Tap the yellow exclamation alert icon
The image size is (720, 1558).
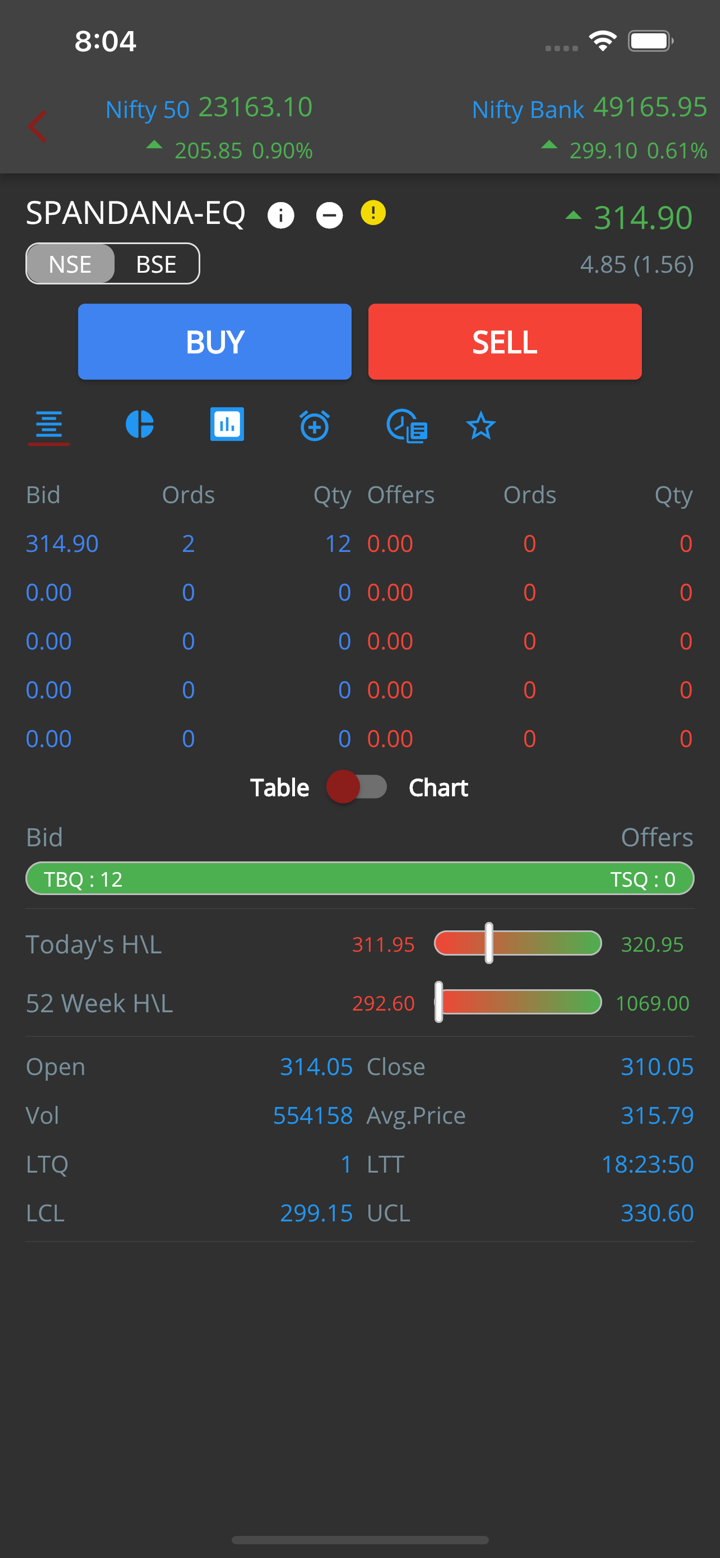point(373,213)
